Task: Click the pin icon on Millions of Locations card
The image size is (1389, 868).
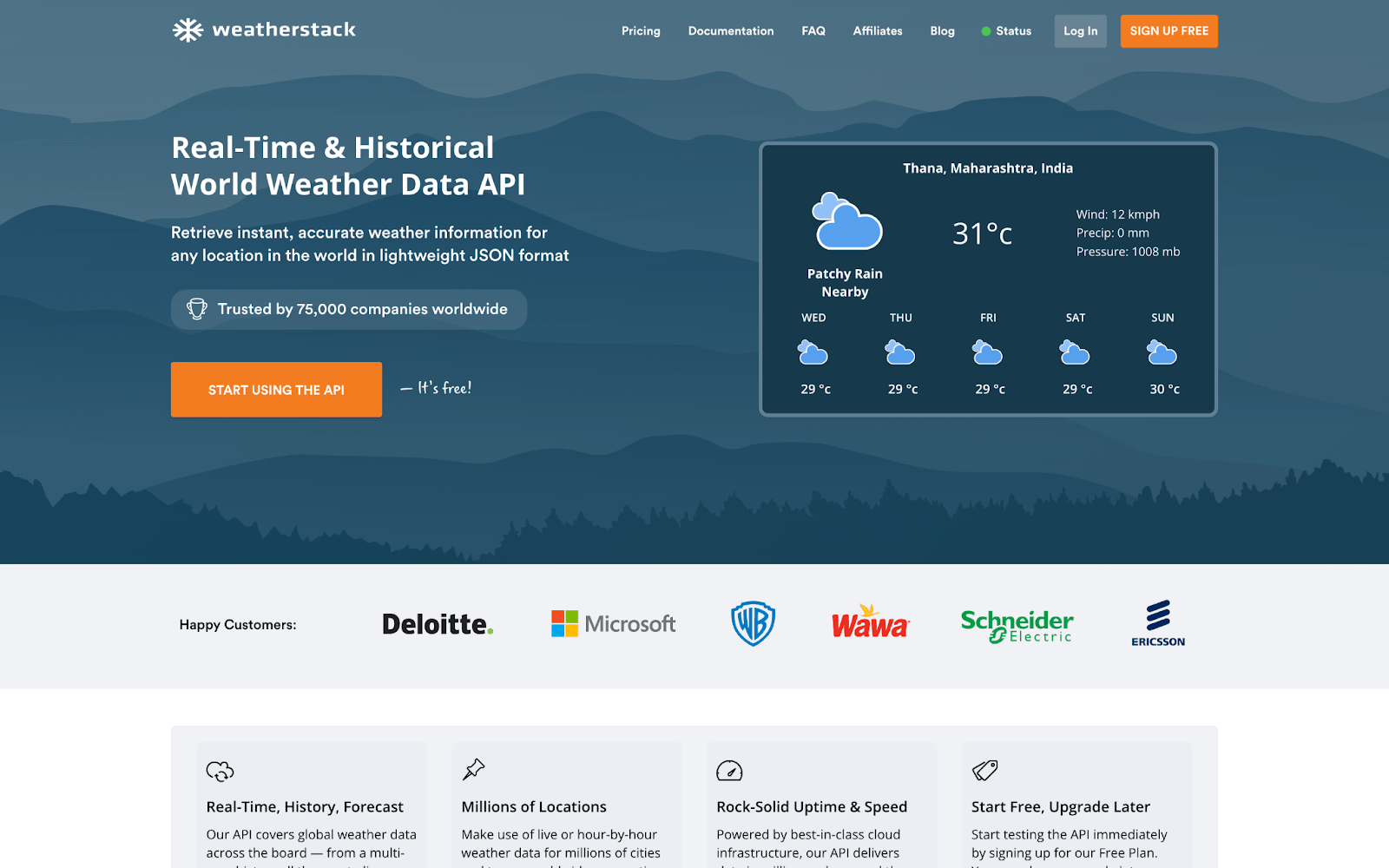Action: (473, 770)
